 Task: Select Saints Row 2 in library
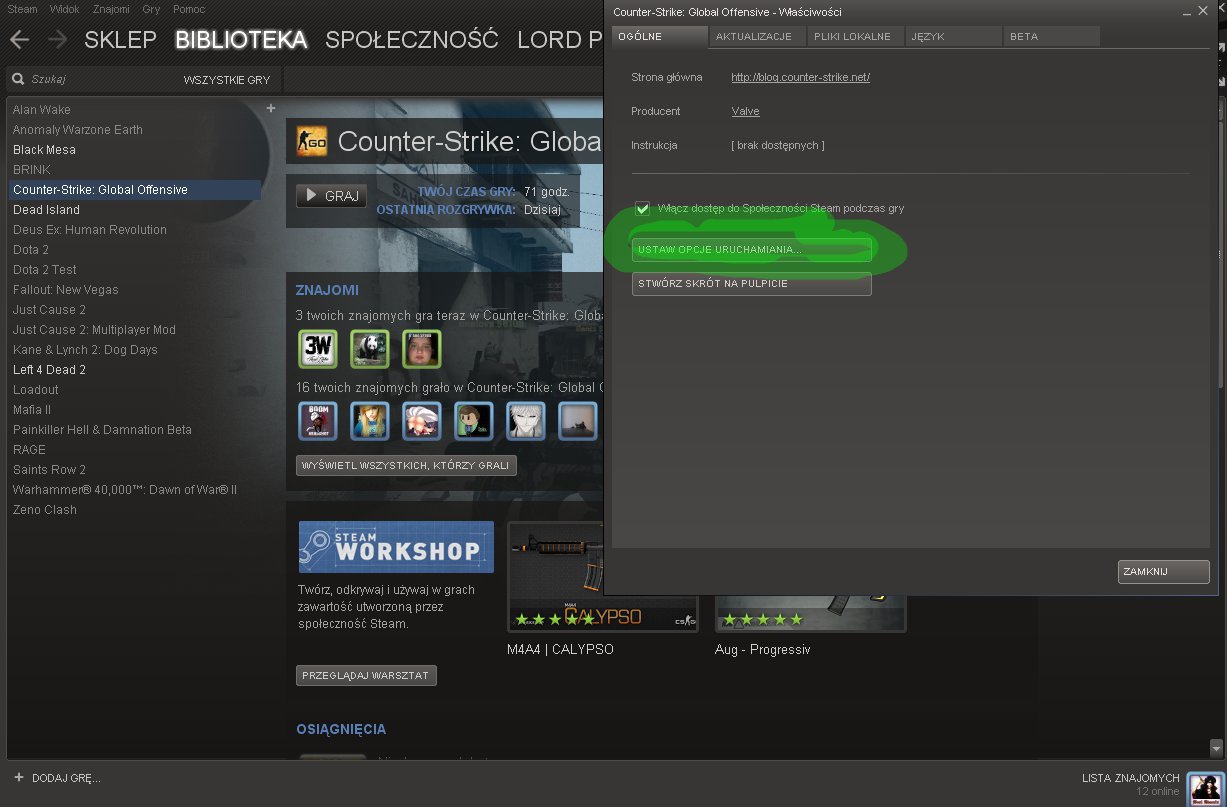pos(50,470)
